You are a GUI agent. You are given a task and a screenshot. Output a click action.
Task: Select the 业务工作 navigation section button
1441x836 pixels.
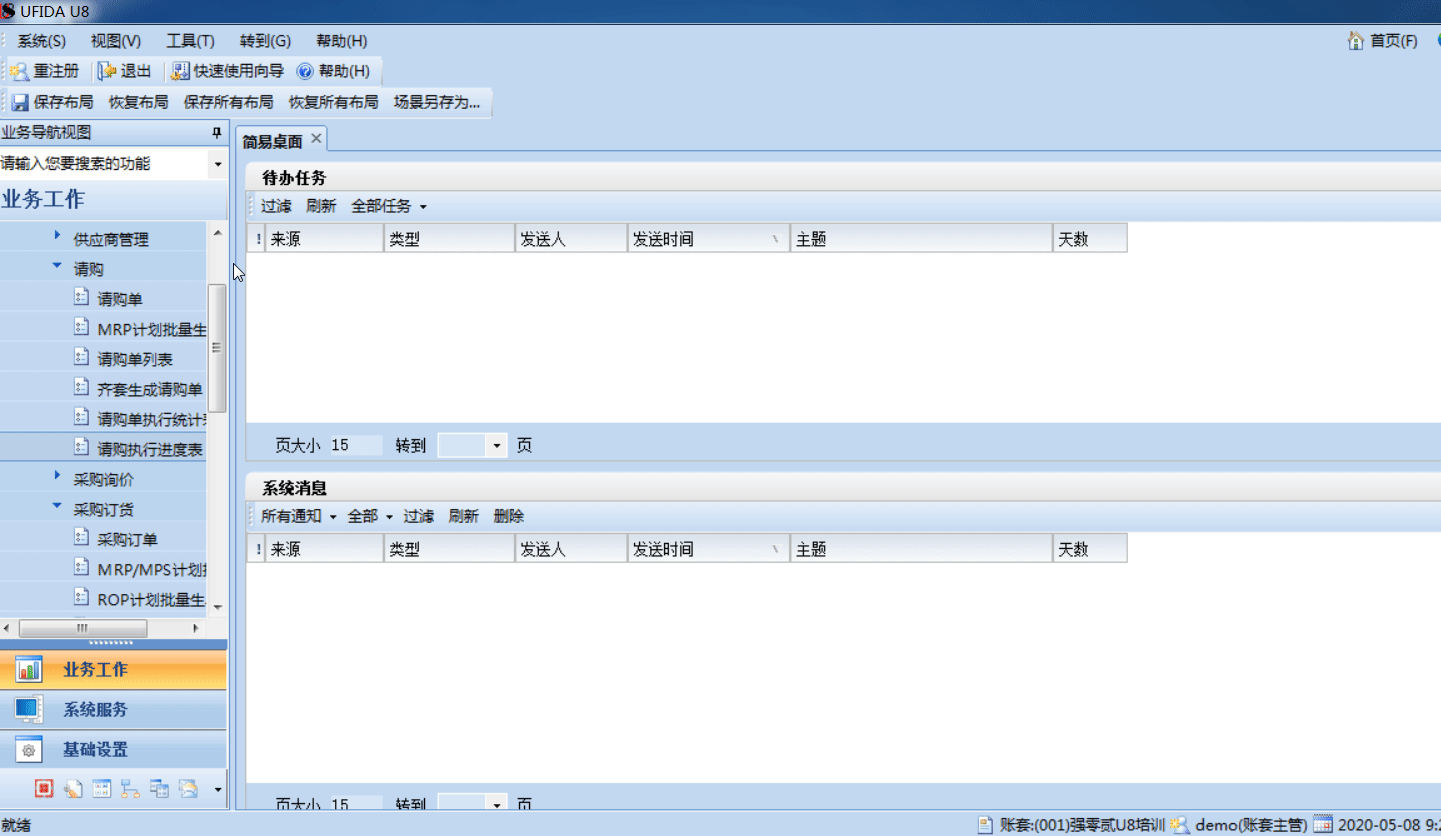click(x=113, y=670)
